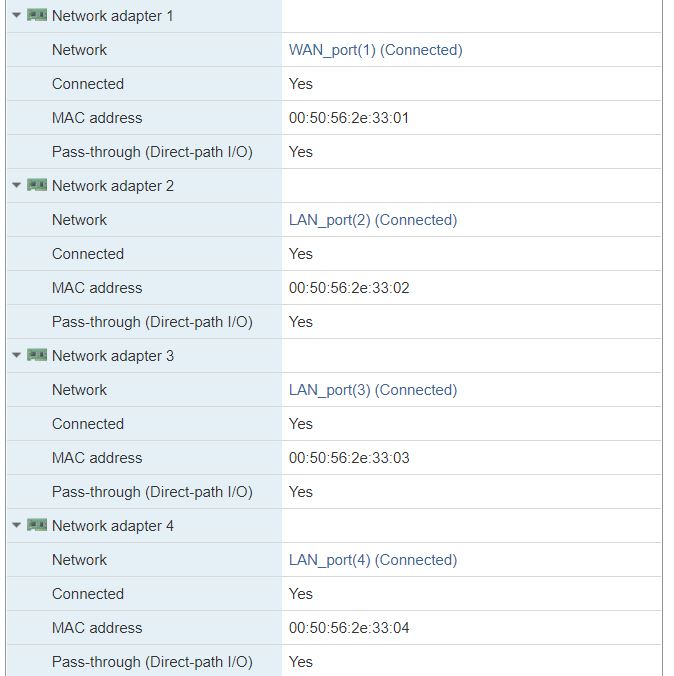Collapse the Network adapter 4 section
Image resolution: width=674 pixels, height=676 pixels.
pyautogui.click(x=17, y=525)
